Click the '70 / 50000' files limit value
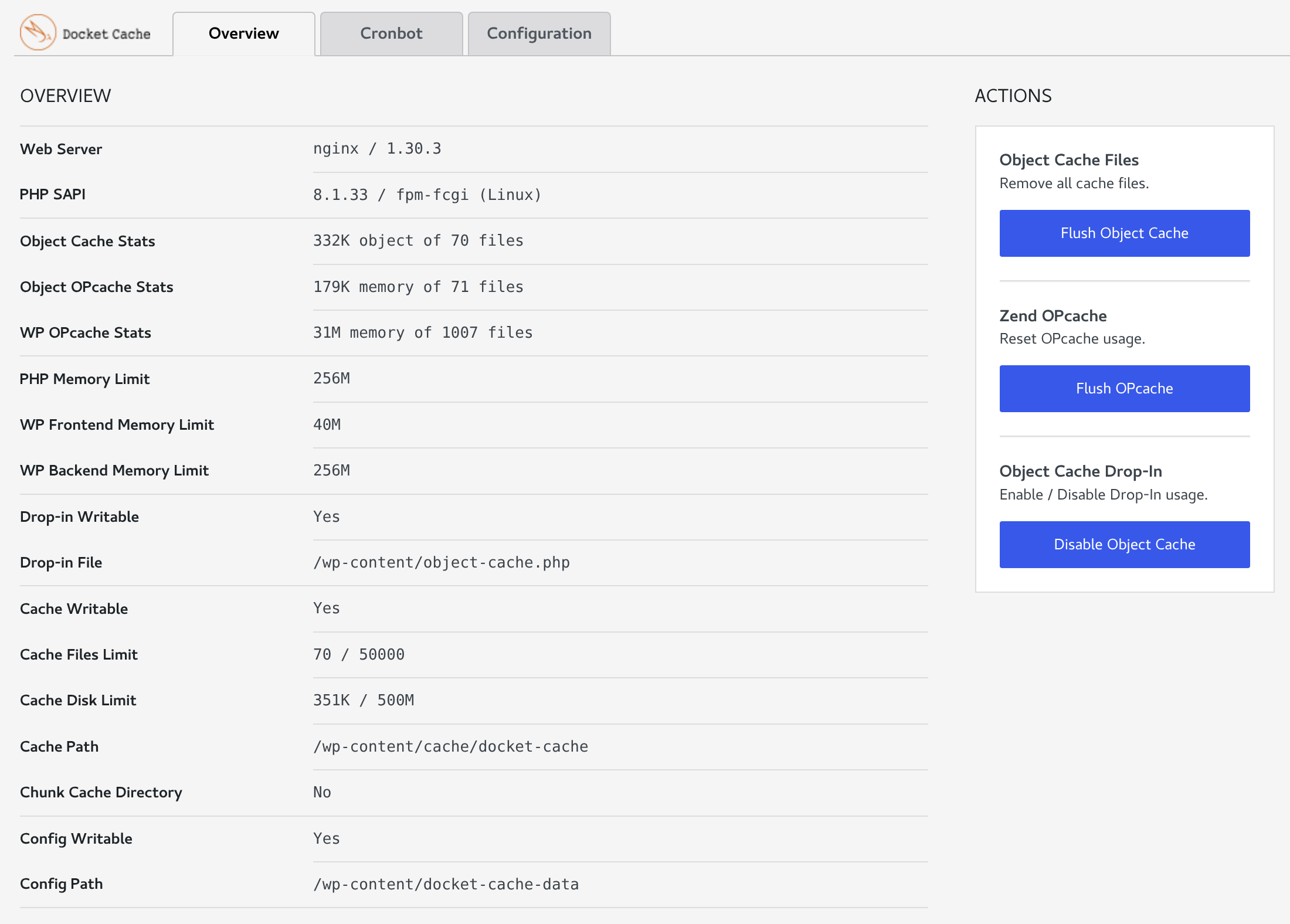 pyautogui.click(x=358, y=654)
